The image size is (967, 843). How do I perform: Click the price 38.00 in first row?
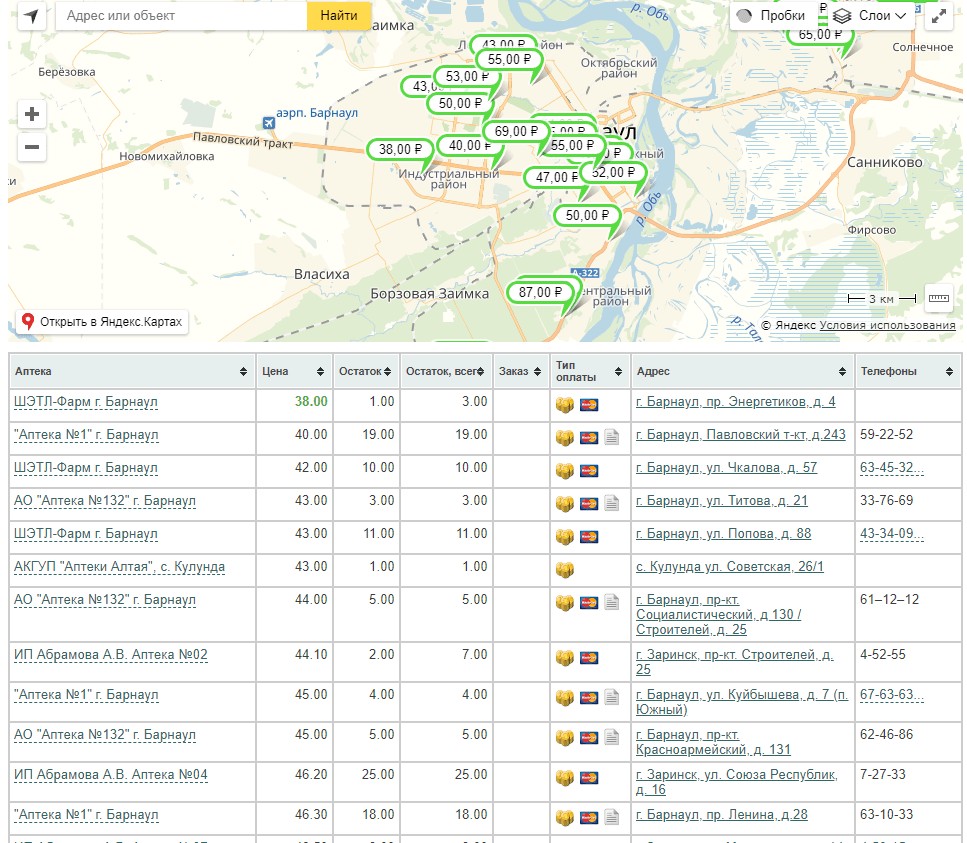311,401
